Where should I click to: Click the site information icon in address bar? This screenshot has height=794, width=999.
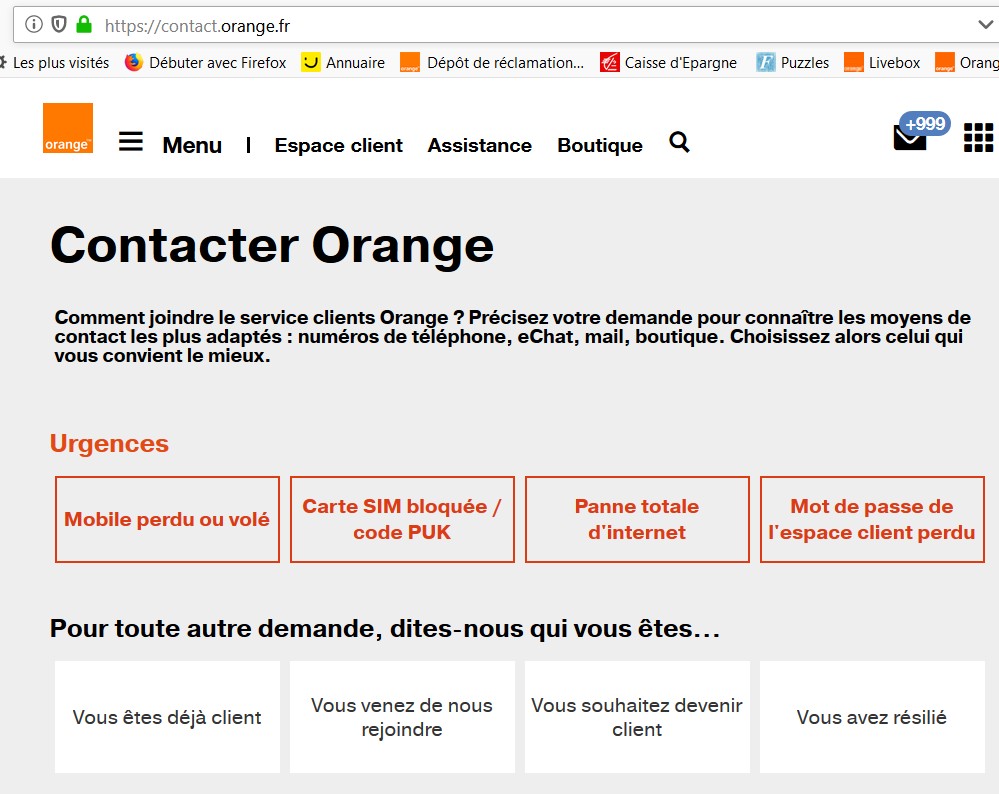click(x=34, y=25)
